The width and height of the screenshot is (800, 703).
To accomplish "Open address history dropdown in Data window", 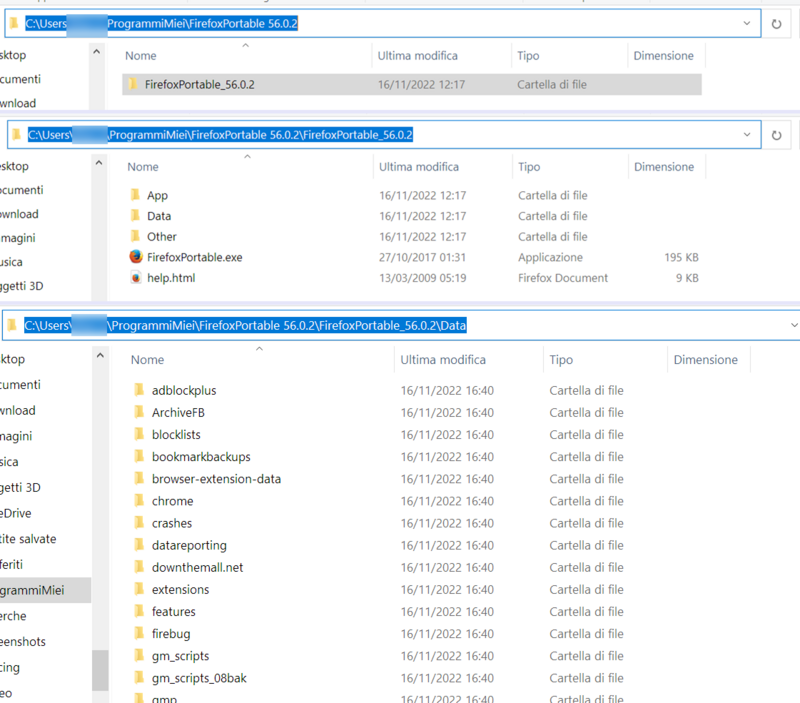I will [794, 325].
